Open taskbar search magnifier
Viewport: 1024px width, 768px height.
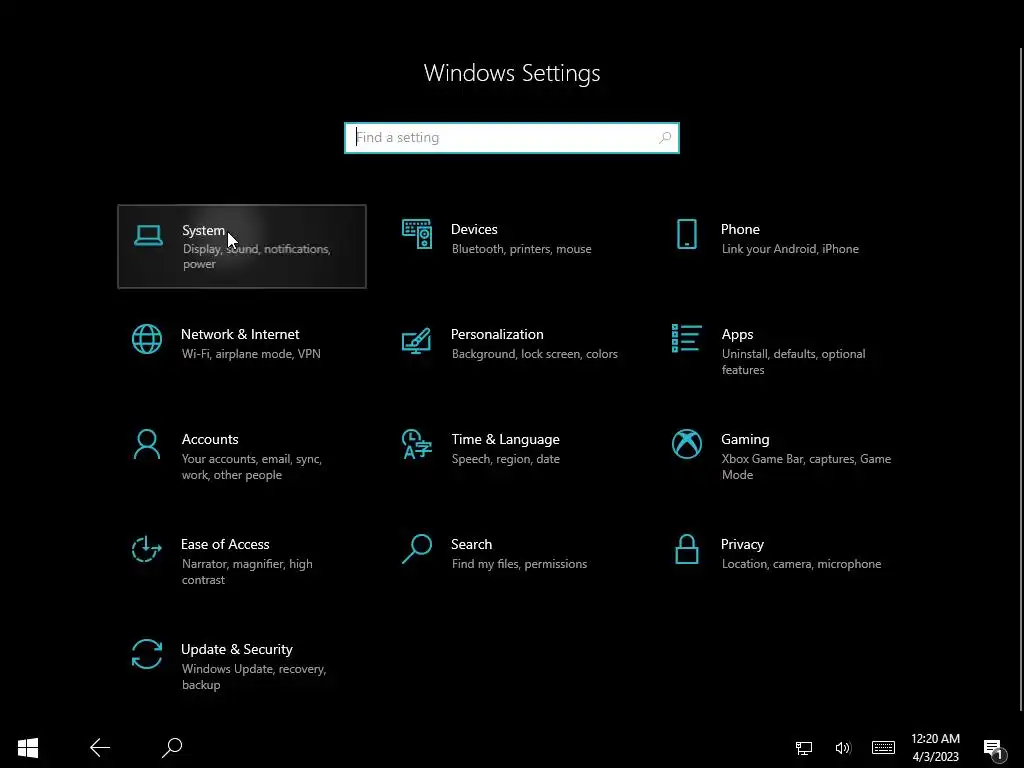[x=172, y=748]
